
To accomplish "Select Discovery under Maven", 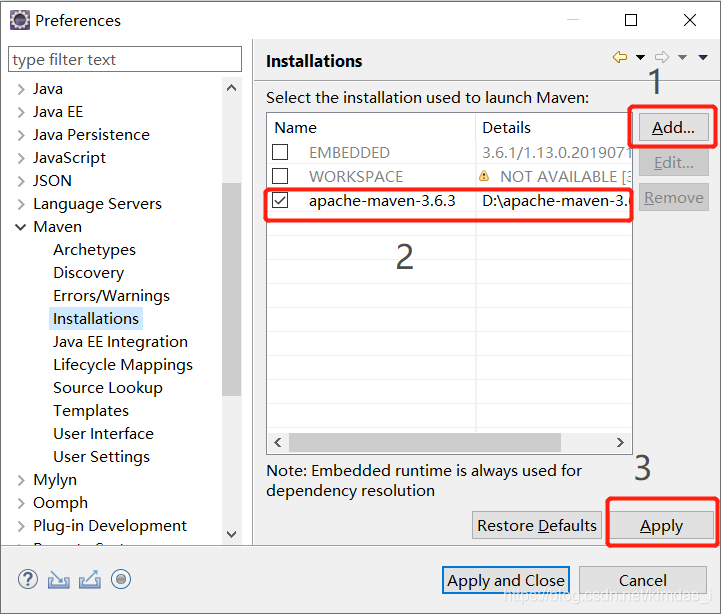I will [x=88, y=273].
